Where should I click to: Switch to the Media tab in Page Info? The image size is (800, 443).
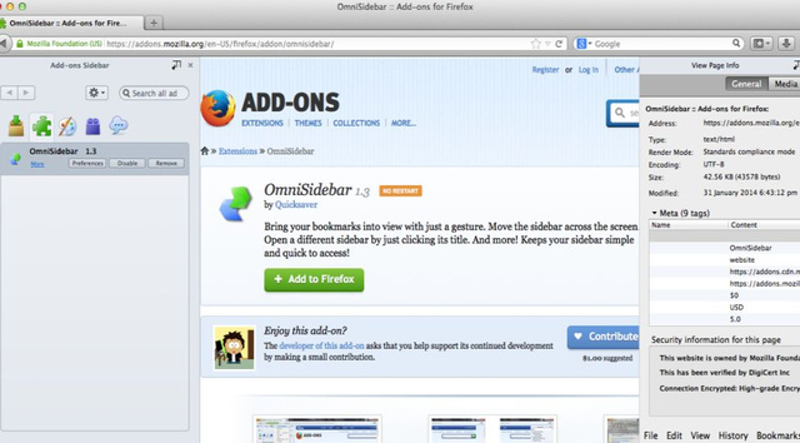(x=785, y=84)
